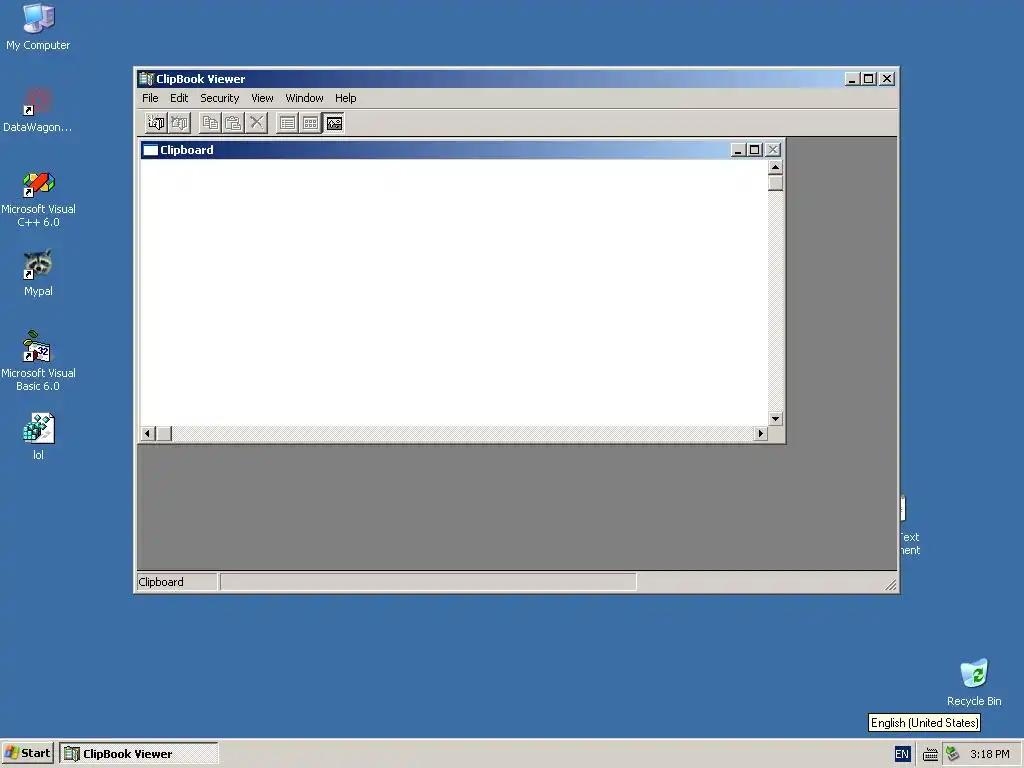Click the Paste toolbar icon
This screenshot has height=768, width=1024.
(233, 123)
